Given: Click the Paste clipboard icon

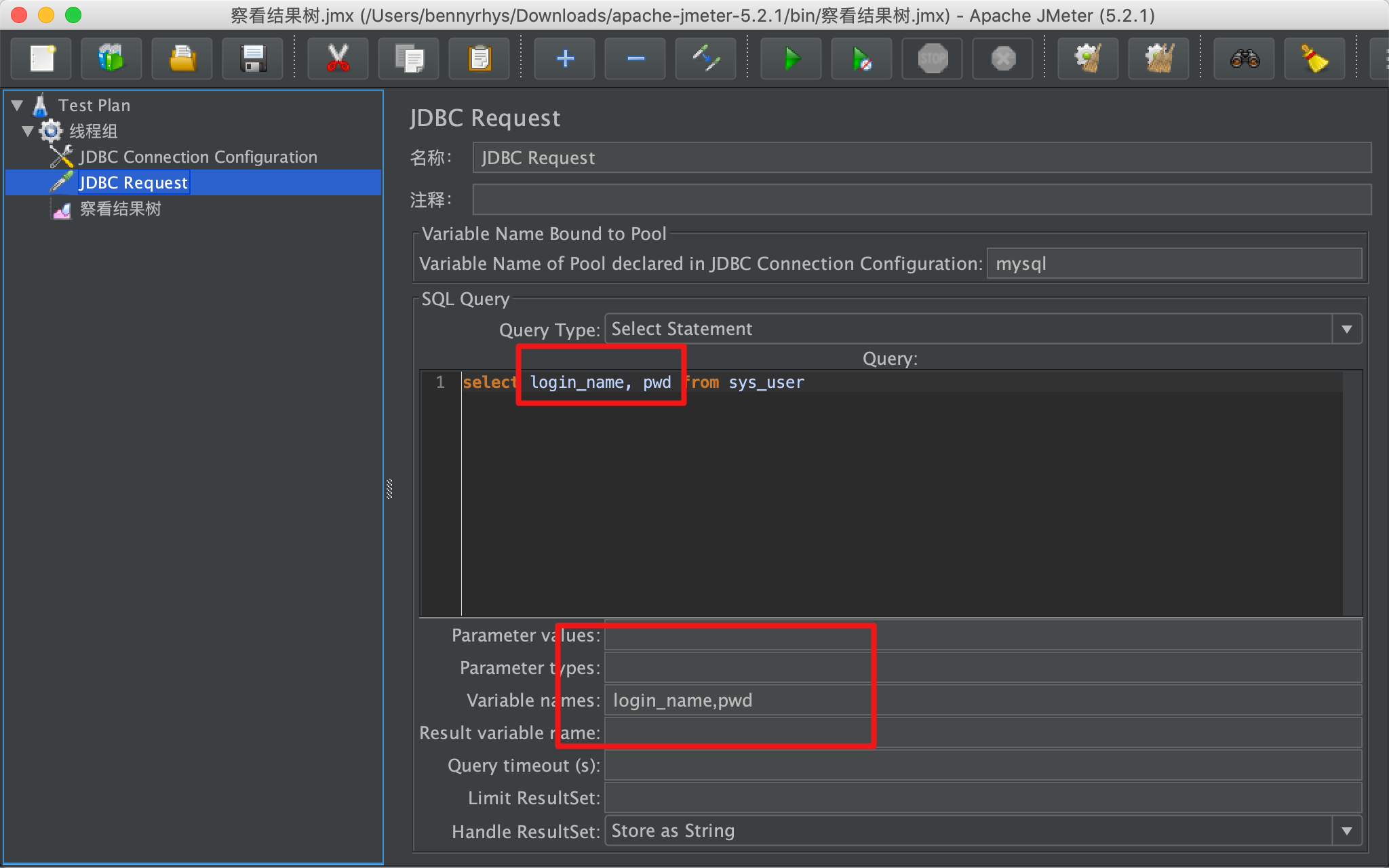Looking at the screenshot, I should (x=480, y=59).
